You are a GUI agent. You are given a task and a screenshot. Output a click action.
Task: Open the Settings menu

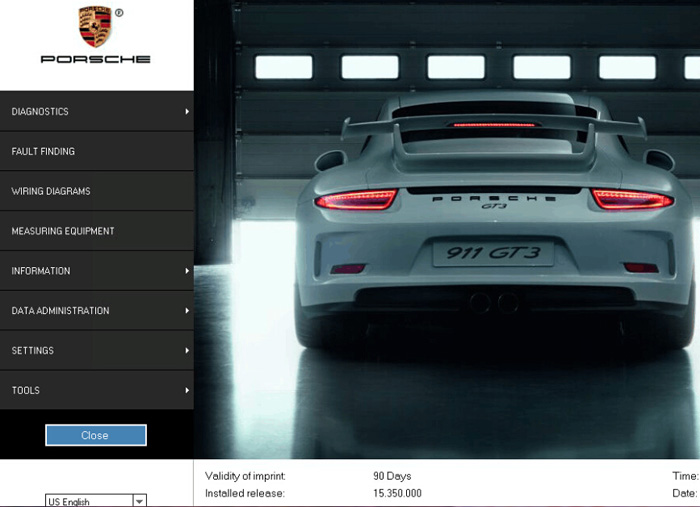tap(96, 350)
